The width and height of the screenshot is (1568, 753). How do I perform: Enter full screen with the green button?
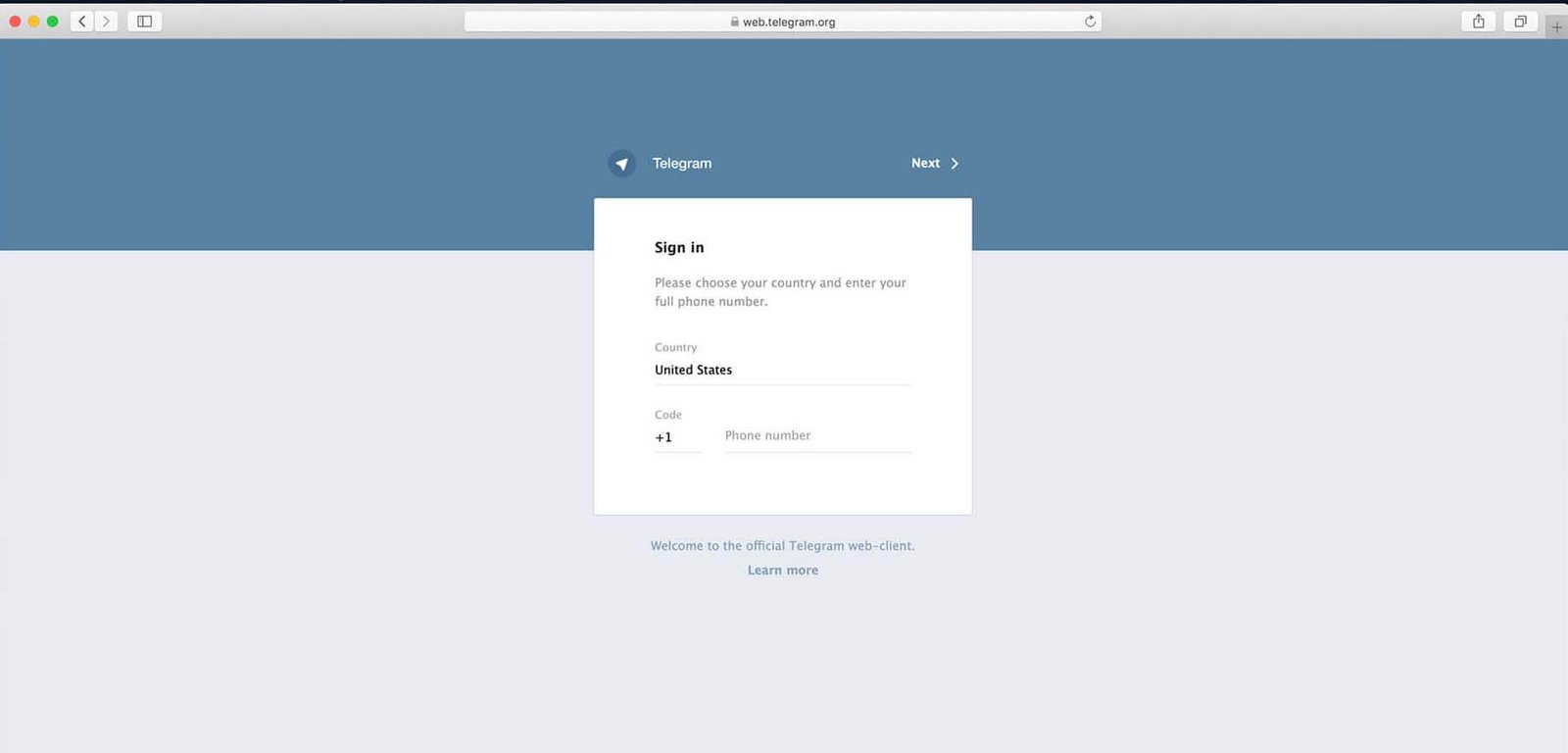tap(52, 22)
